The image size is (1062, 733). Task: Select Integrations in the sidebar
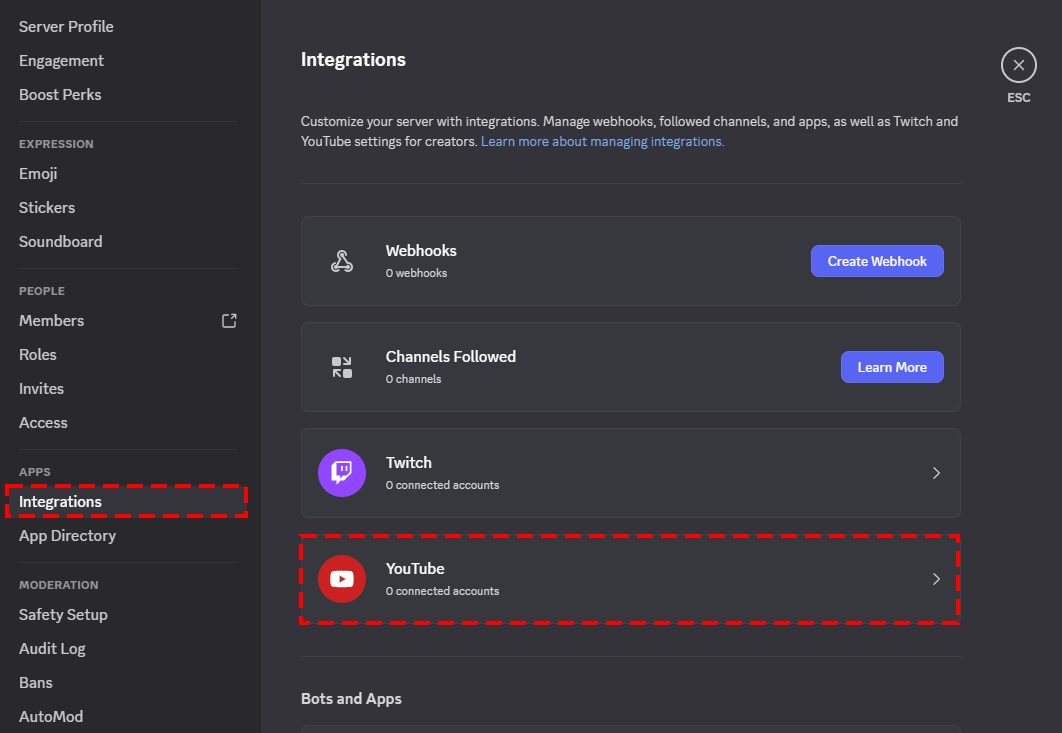pos(128,501)
